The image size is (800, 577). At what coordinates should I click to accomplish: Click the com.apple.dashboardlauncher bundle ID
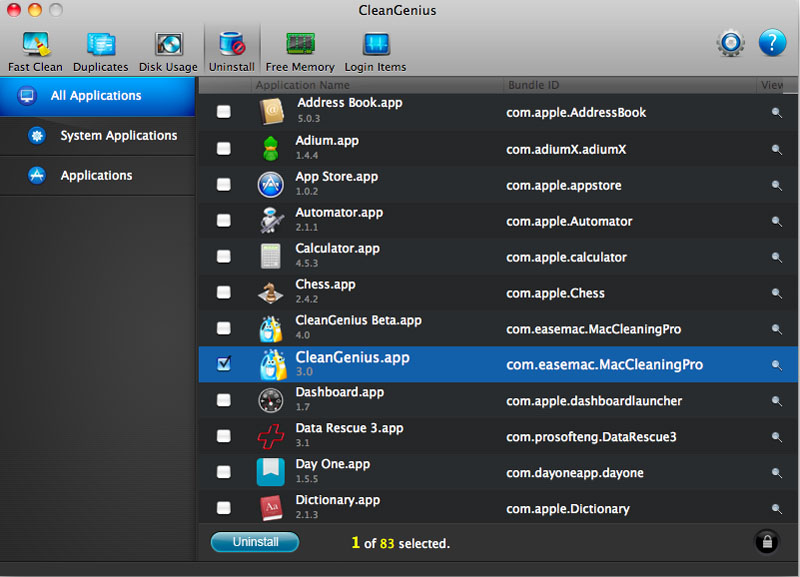594,401
